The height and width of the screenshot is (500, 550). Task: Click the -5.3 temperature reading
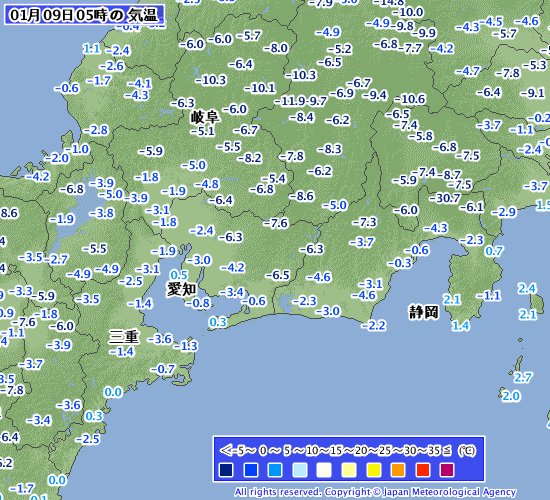pyautogui.click(x=535, y=65)
